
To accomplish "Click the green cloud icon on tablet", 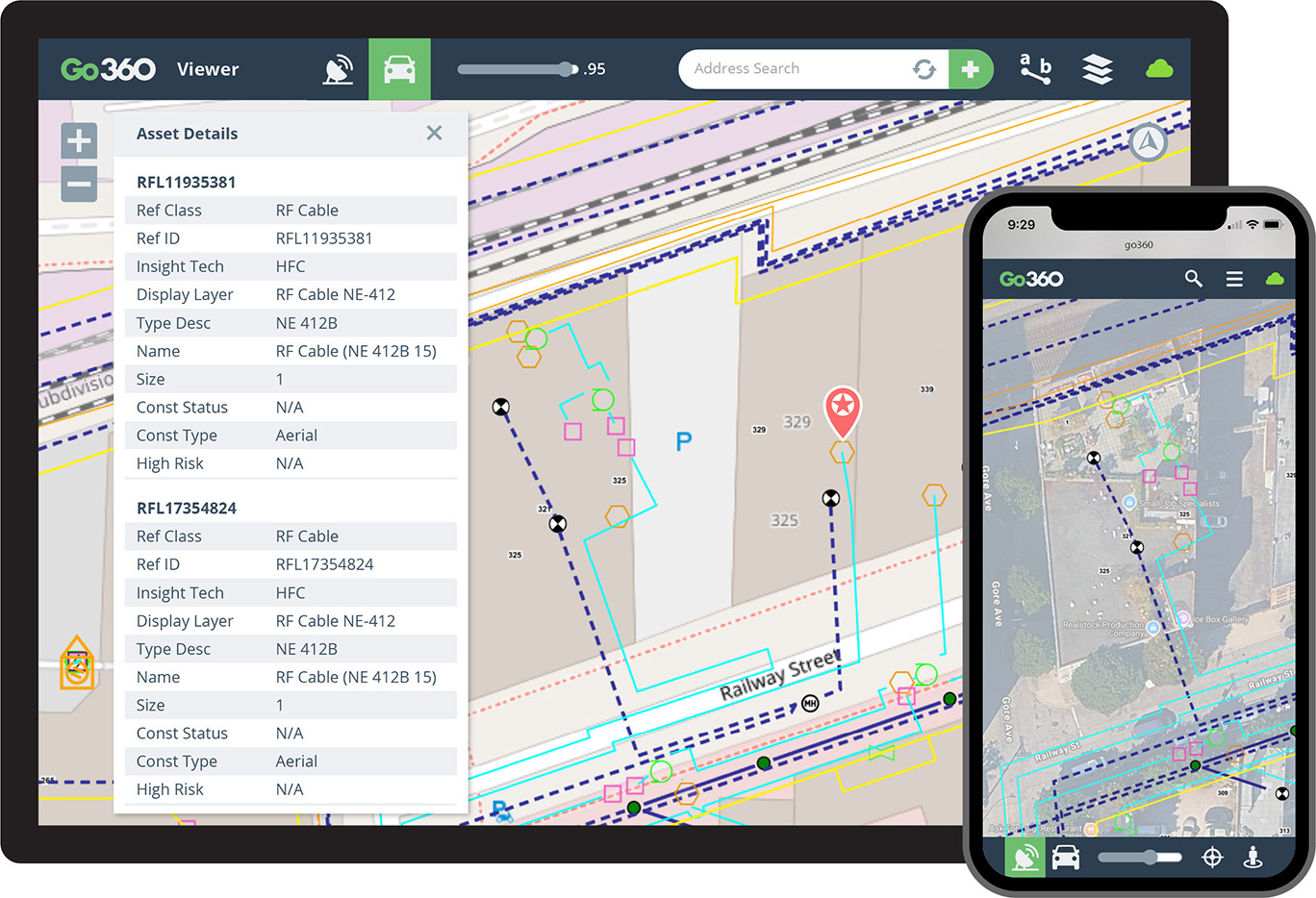I will coord(1159,69).
